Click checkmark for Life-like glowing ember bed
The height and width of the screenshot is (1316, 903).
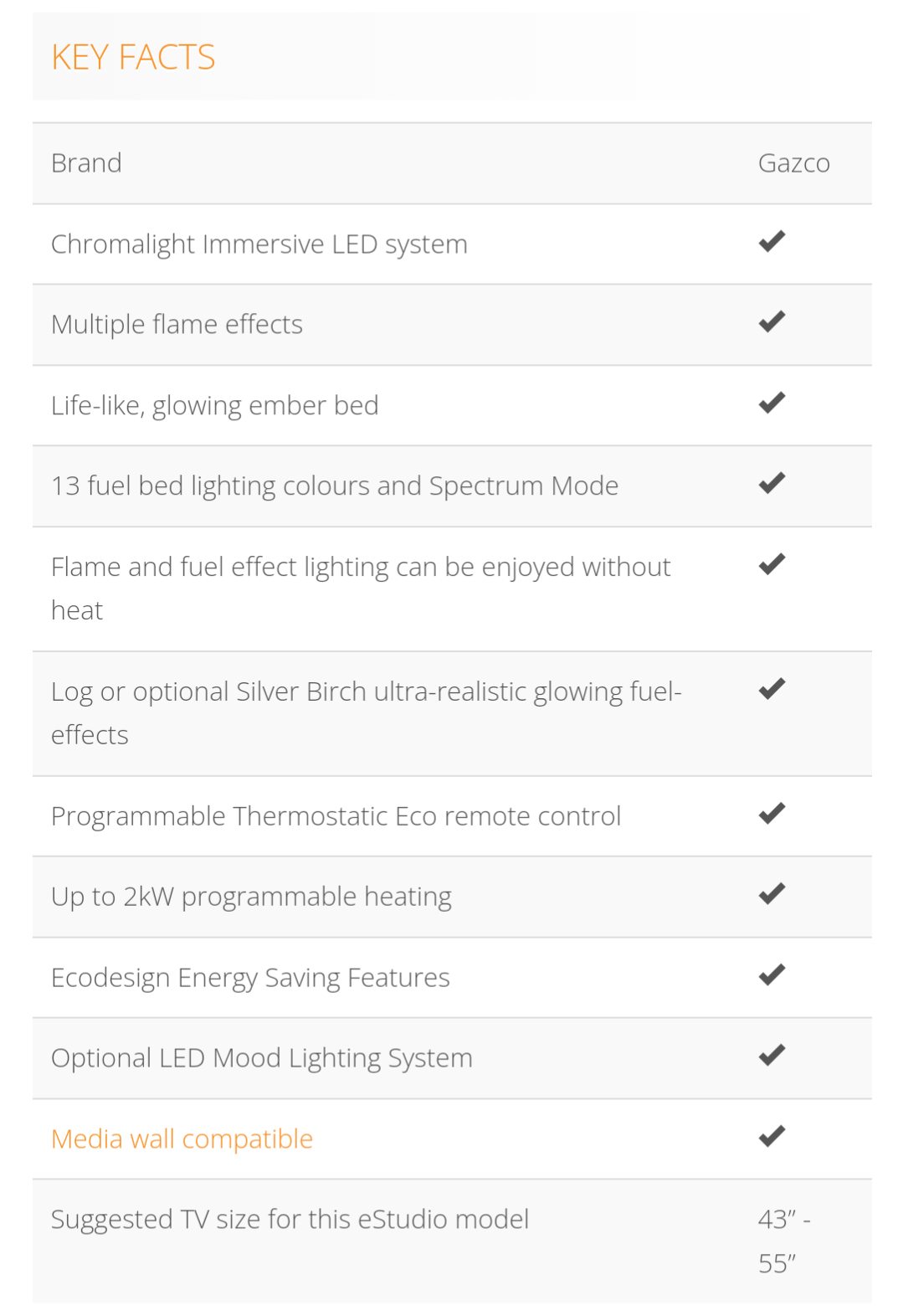click(772, 403)
